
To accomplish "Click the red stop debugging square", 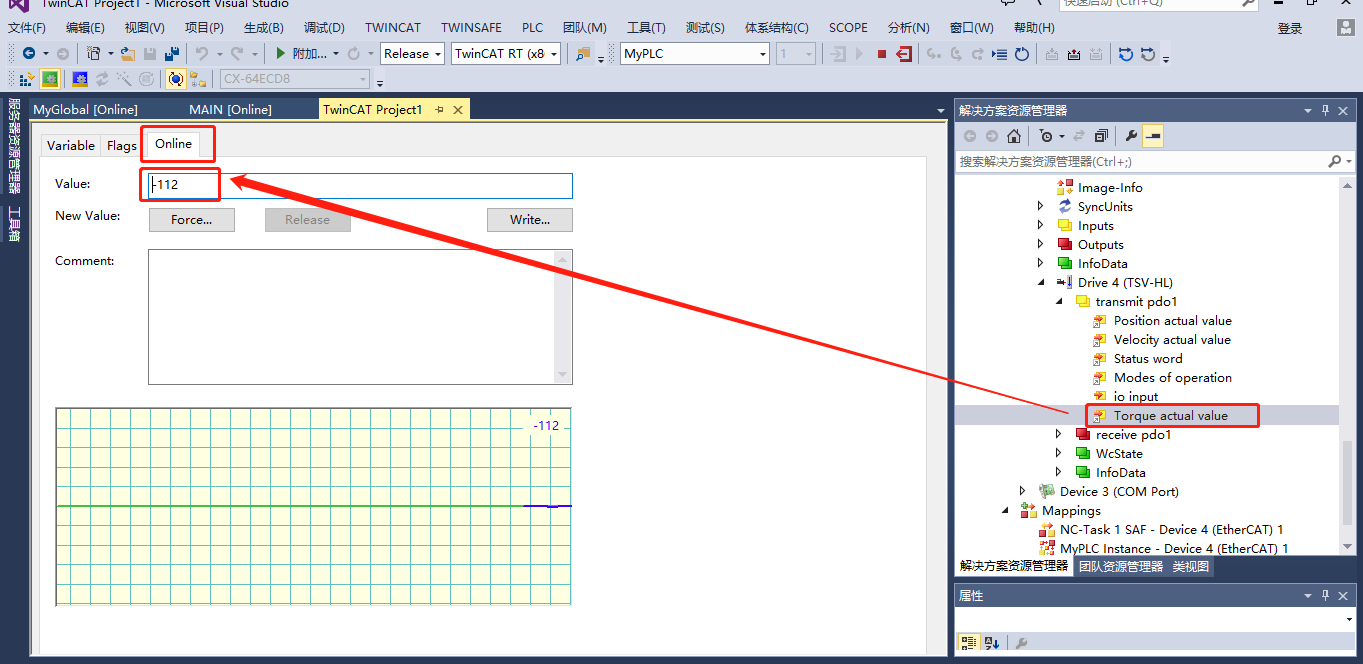I will (882, 54).
